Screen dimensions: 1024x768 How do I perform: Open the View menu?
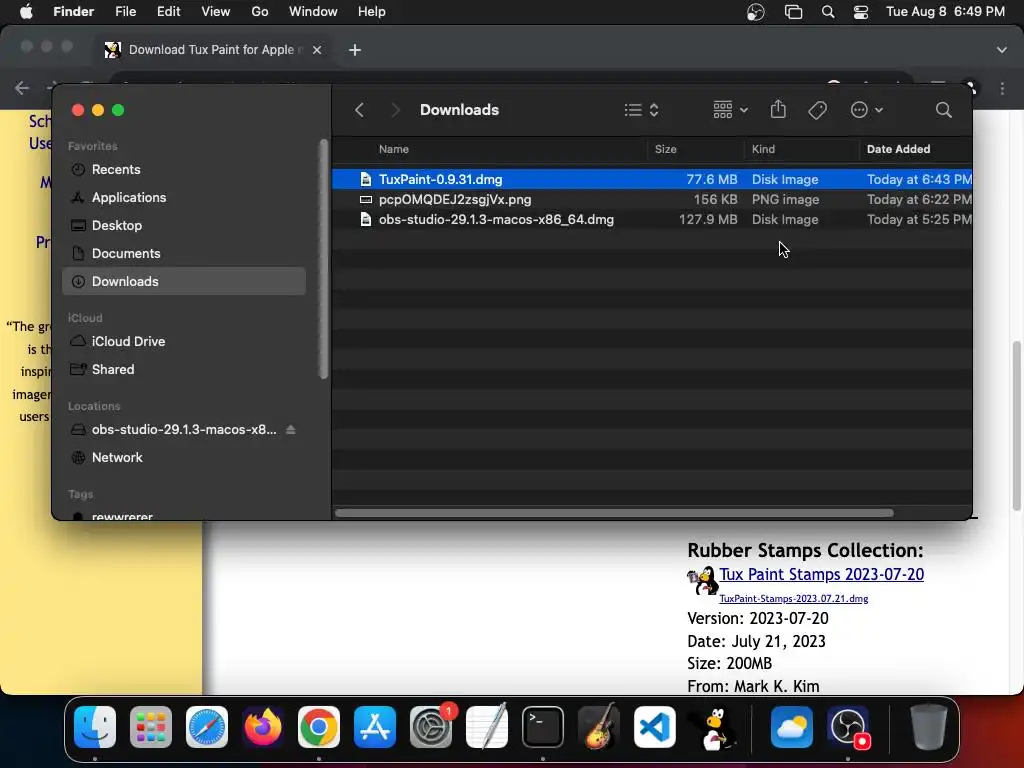click(216, 12)
